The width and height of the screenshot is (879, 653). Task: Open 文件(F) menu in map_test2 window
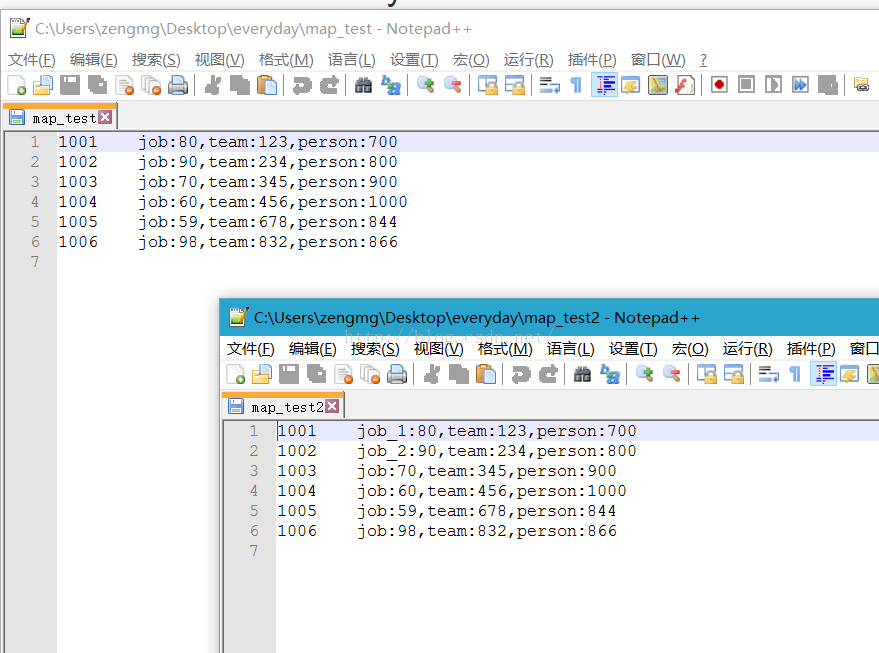[251, 349]
